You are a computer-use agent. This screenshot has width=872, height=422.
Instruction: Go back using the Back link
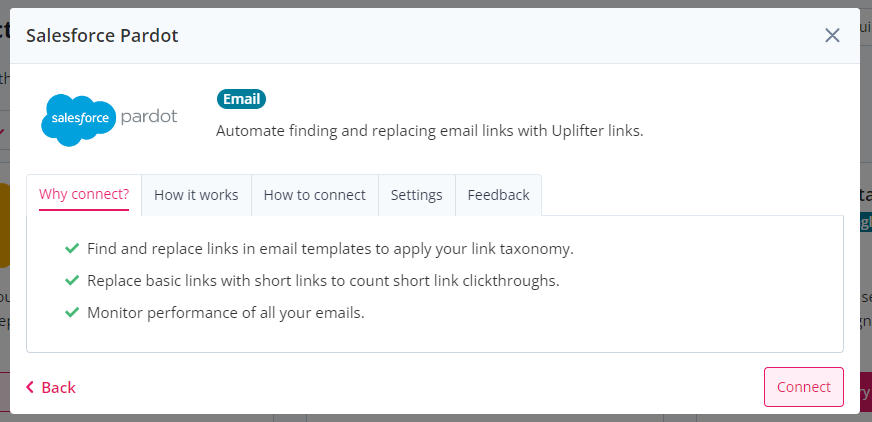click(x=51, y=387)
